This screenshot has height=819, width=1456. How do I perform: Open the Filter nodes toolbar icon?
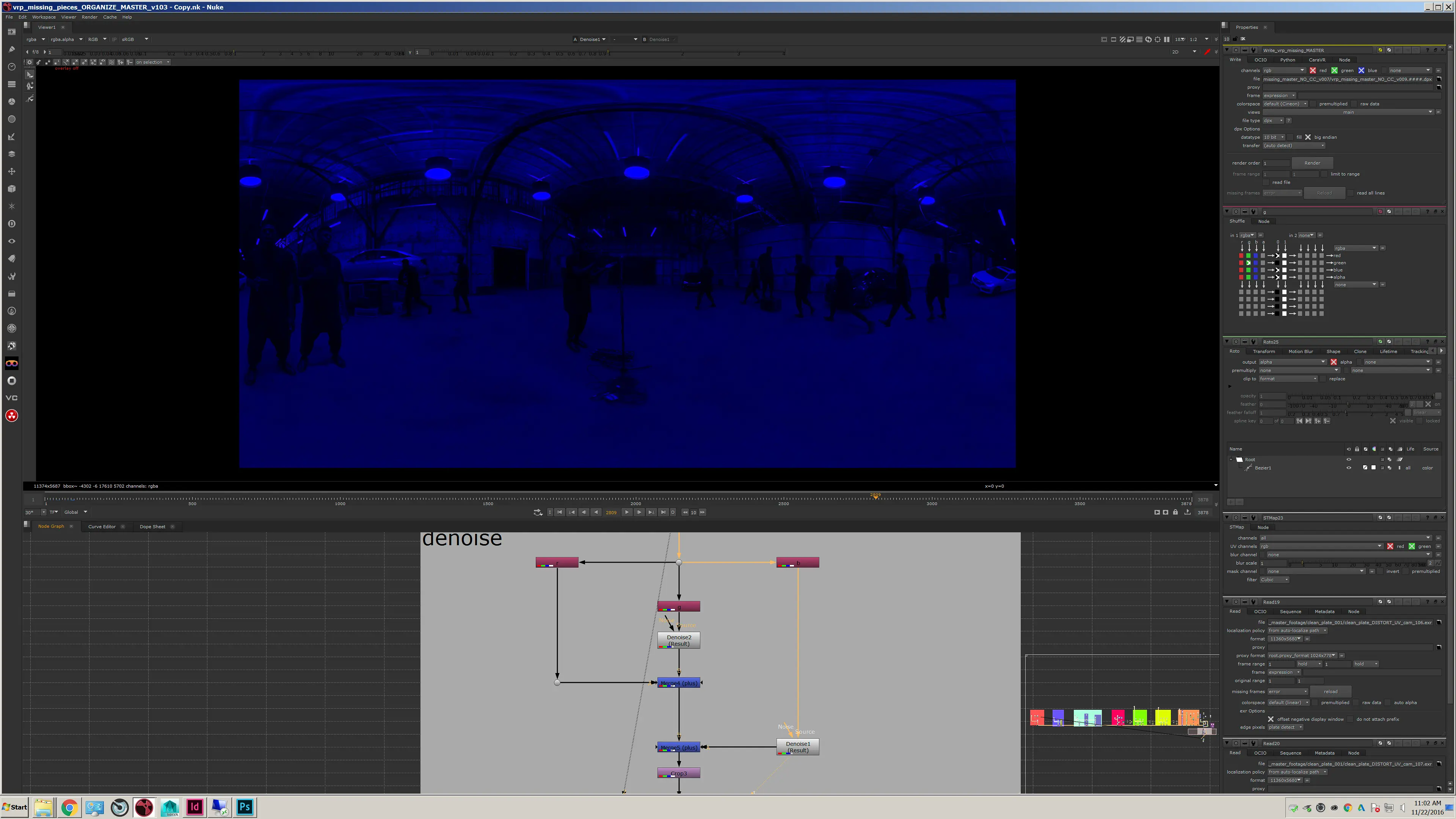tap(11, 119)
